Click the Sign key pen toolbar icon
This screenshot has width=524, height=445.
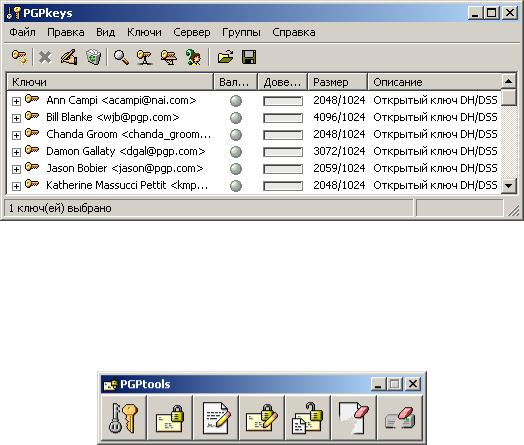click(69, 57)
